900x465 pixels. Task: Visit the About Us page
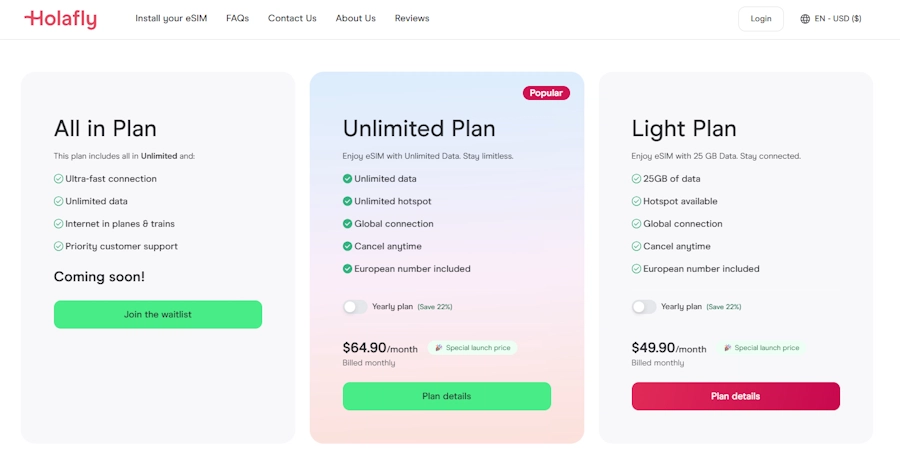click(355, 18)
